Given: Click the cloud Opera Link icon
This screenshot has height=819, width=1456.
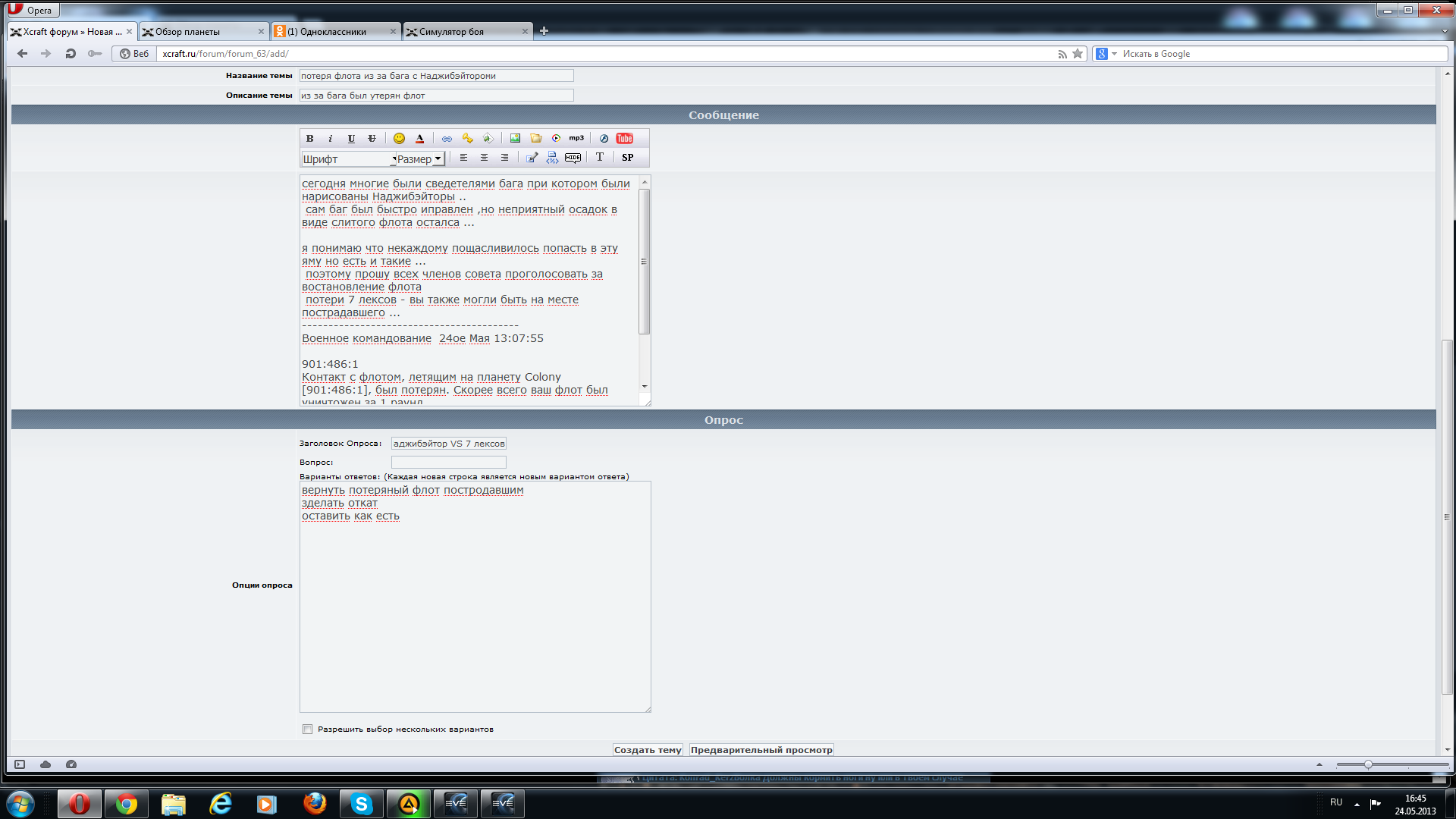Looking at the screenshot, I should (45, 764).
